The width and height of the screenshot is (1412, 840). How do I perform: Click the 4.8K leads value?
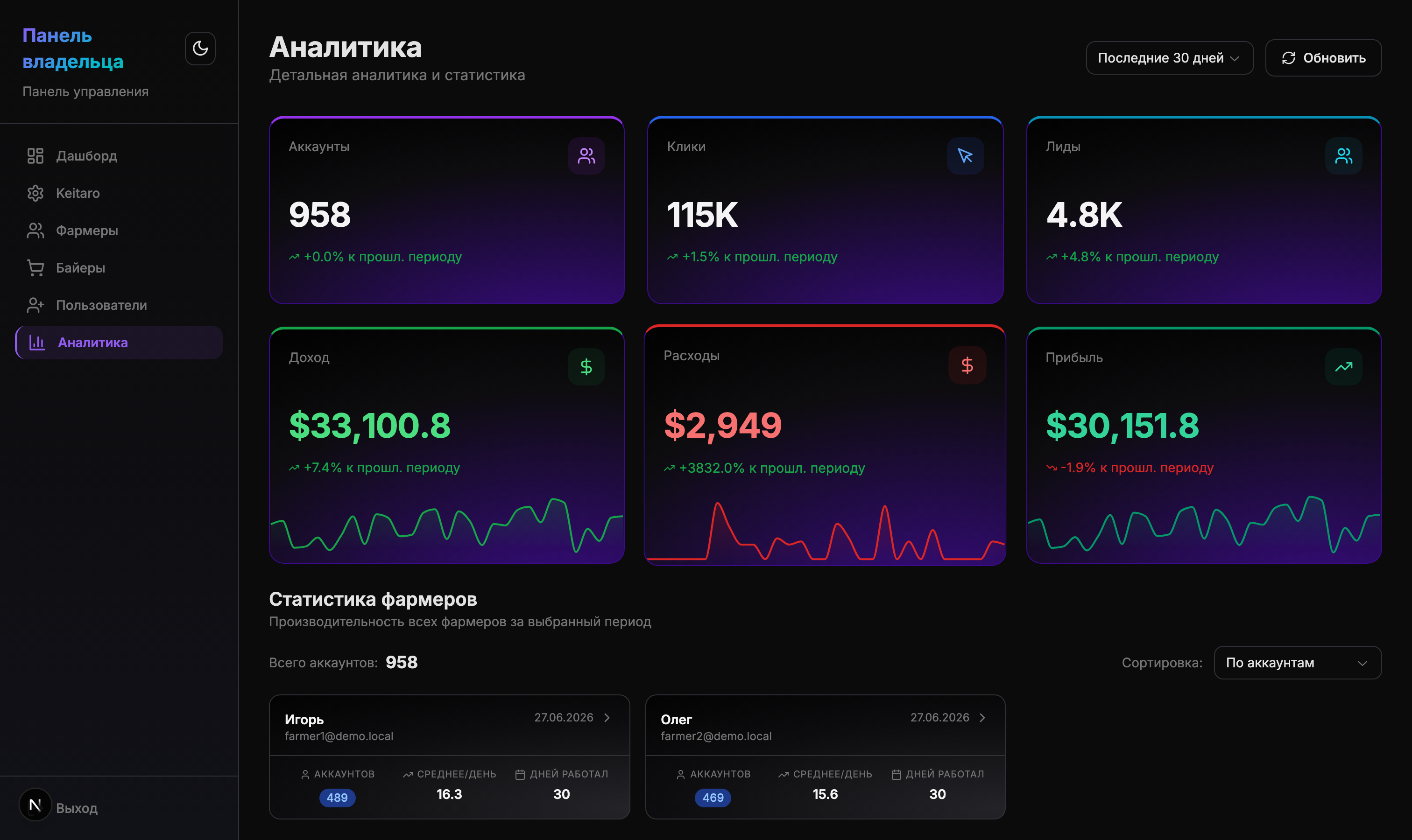pyautogui.click(x=1084, y=215)
